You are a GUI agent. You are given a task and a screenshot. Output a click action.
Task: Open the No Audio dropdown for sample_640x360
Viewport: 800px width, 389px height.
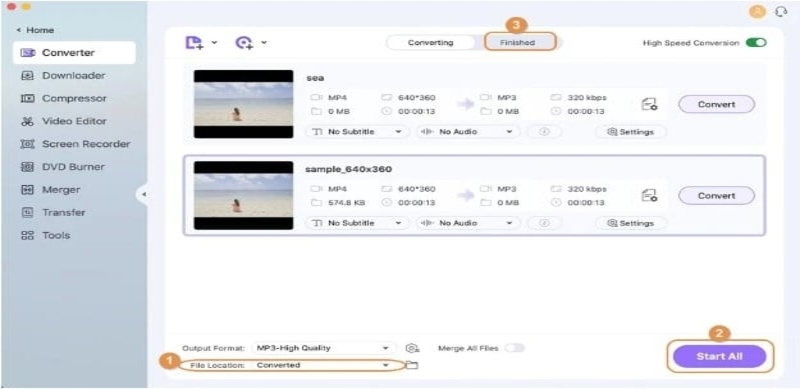pos(468,223)
